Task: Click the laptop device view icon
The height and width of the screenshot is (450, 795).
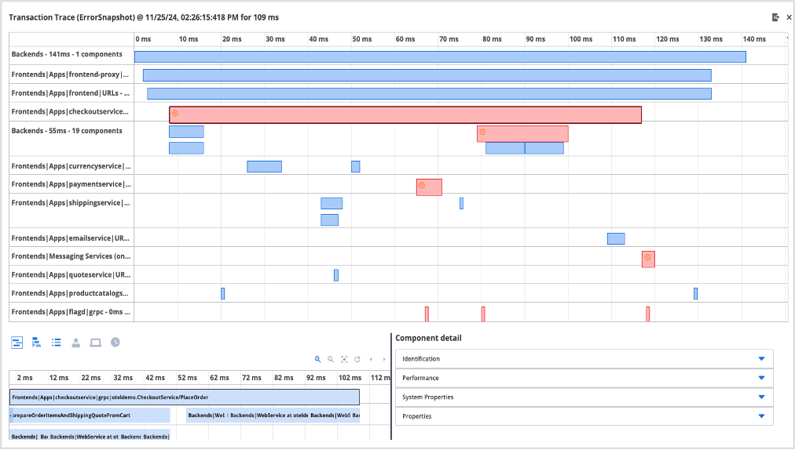Action: [96, 343]
